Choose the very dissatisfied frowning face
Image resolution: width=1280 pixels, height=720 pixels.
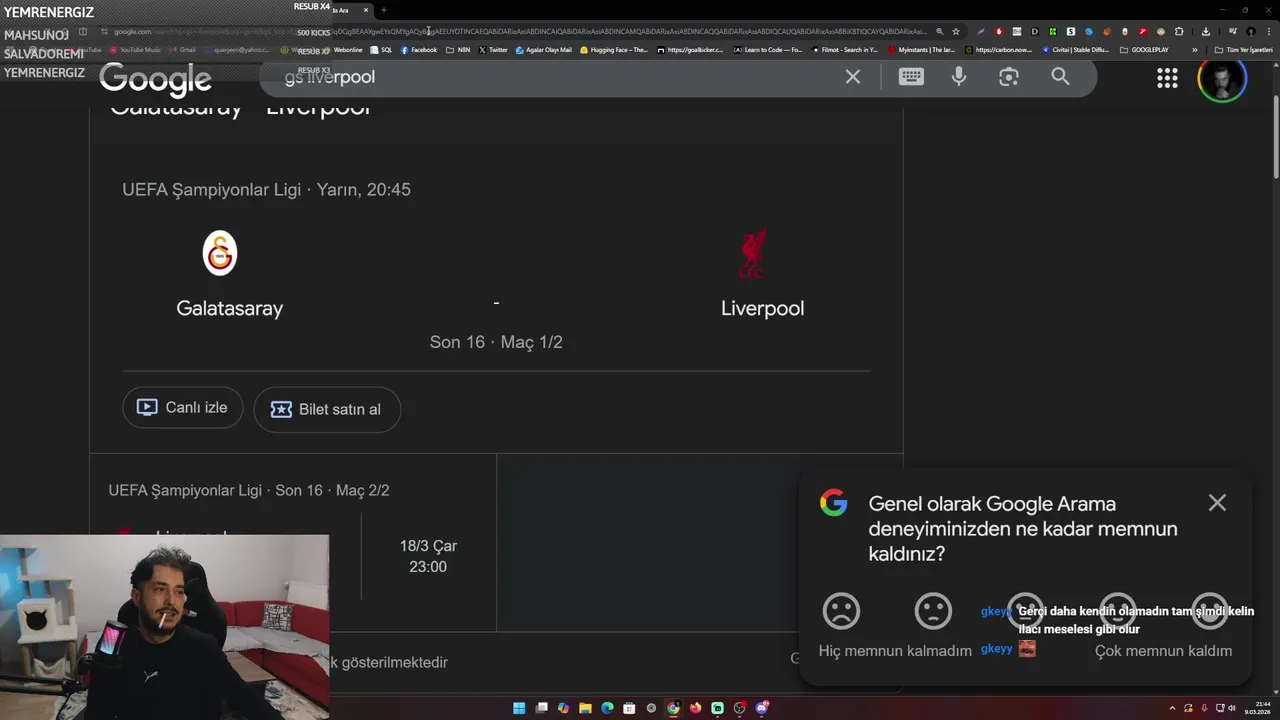[841, 611]
